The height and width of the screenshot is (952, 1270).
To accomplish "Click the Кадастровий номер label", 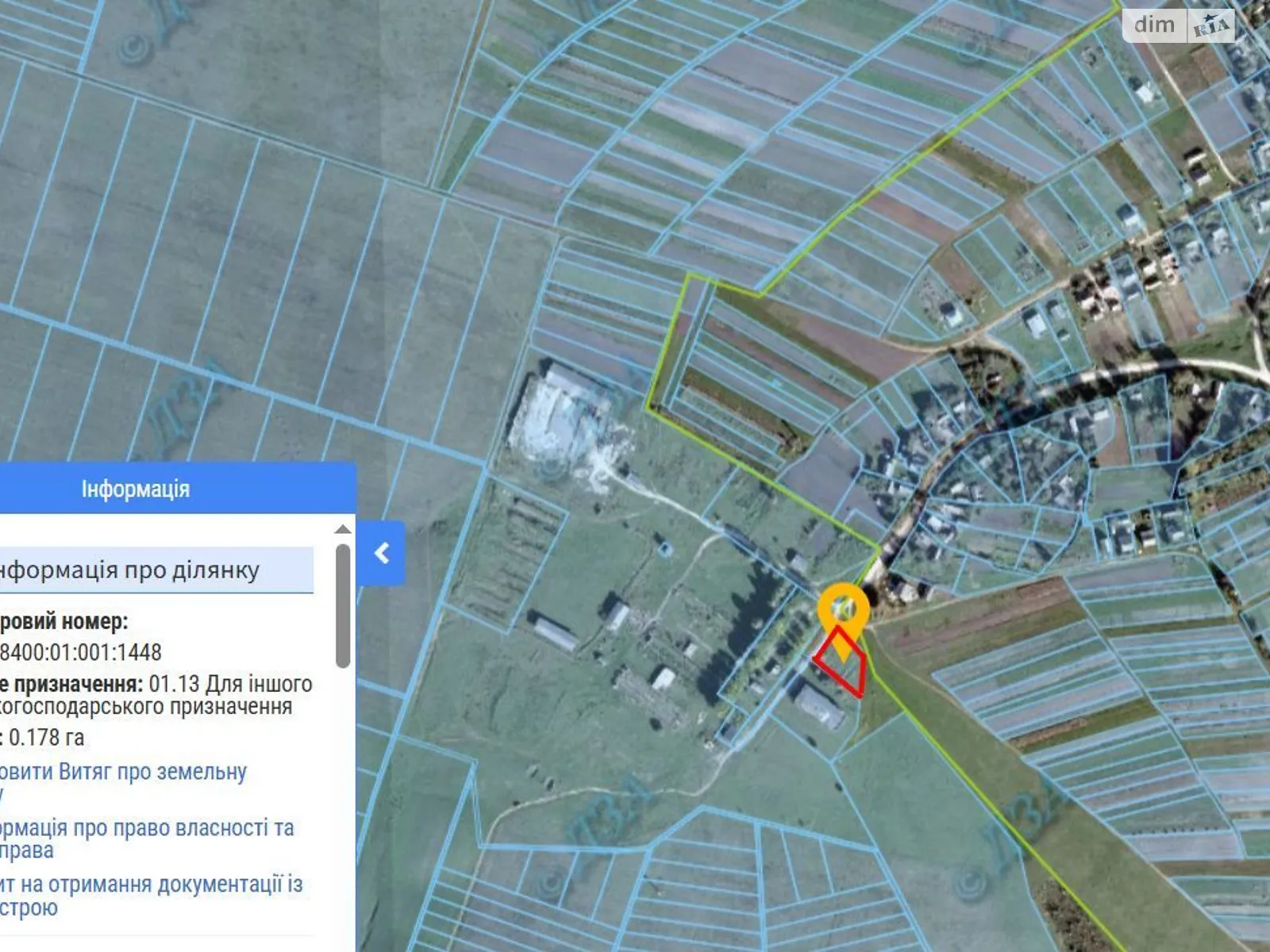I will point(63,622).
